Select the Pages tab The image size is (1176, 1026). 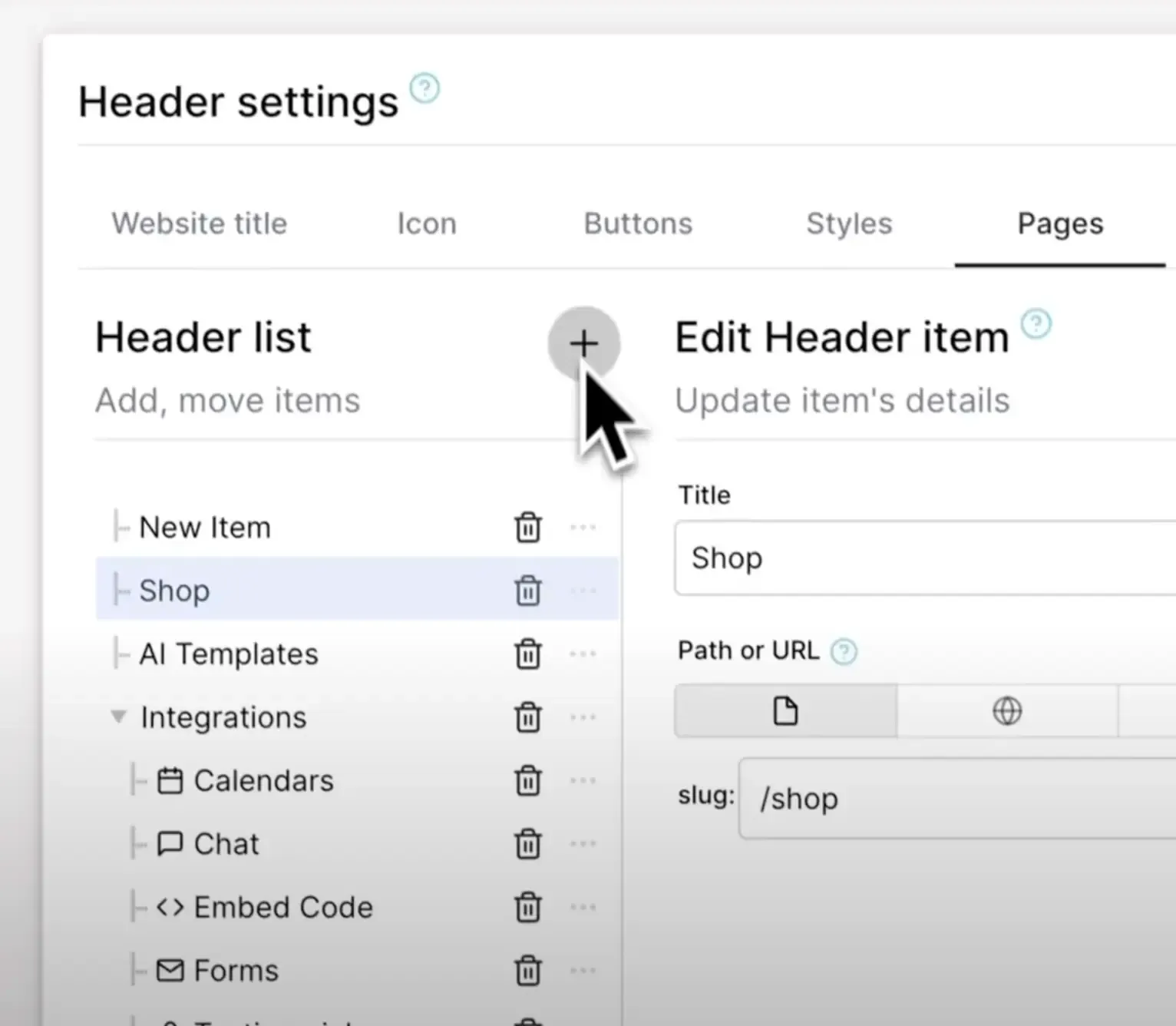pyautogui.click(x=1060, y=223)
